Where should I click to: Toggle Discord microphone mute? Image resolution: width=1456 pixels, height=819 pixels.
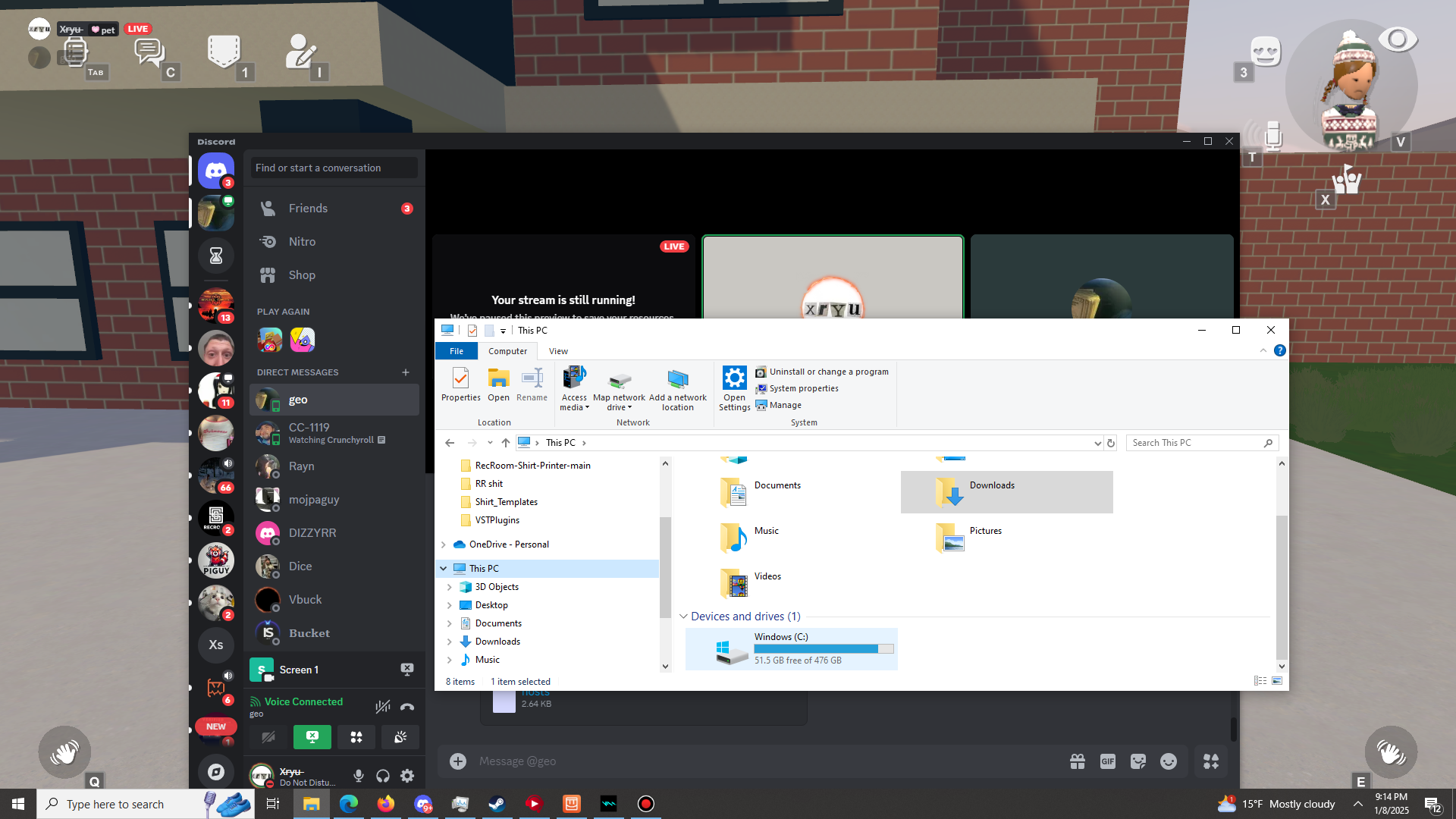pyautogui.click(x=359, y=776)
